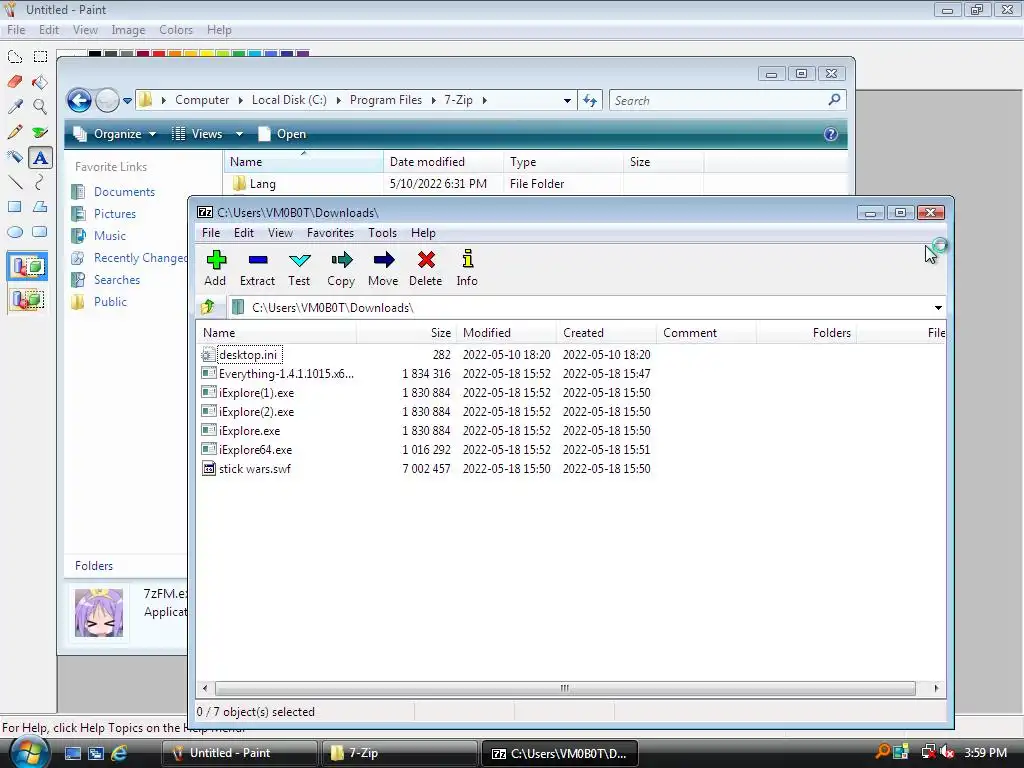Choose the transparent background option in Paint
This screenshot has height=768, width=1024.
(x=27, y=300)
